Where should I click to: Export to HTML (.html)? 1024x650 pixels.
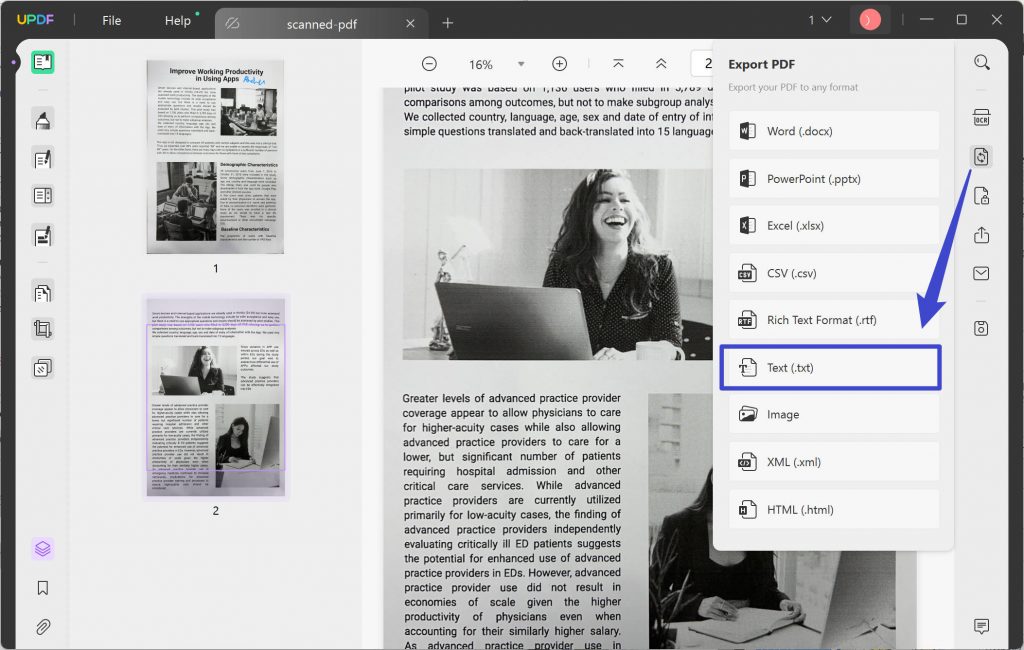(834, 510)
